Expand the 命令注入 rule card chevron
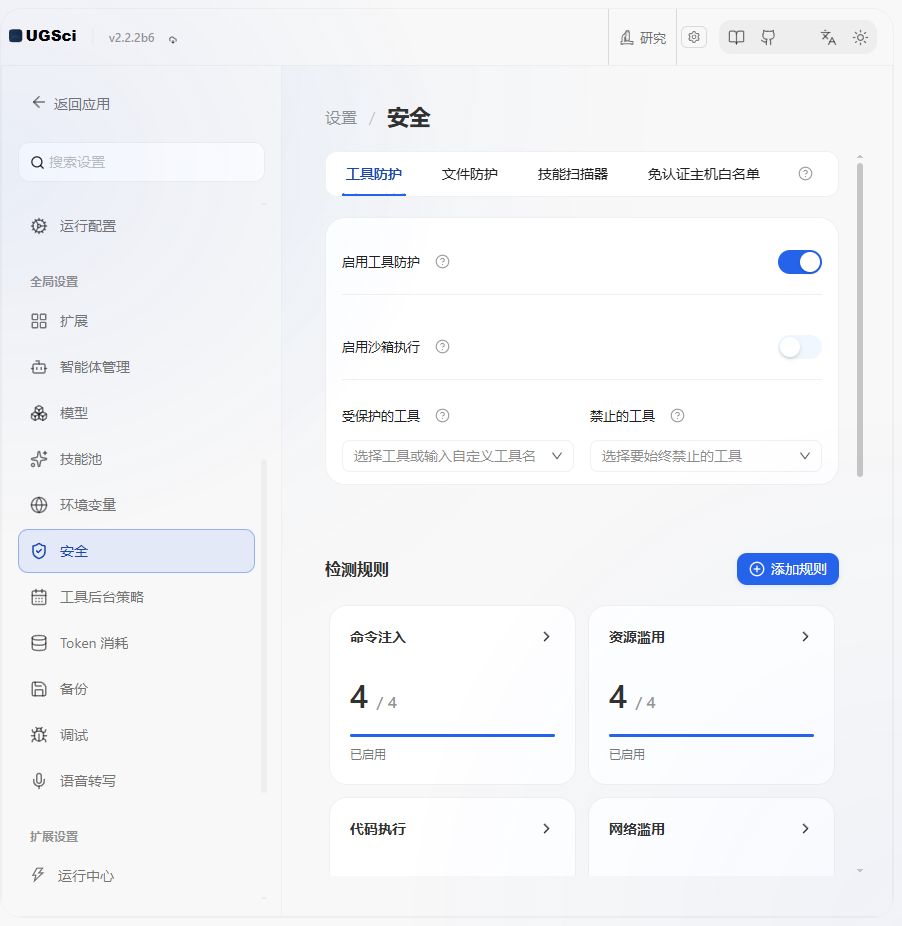Viewport: 902px width, 926px height. (x=546, y=637)
